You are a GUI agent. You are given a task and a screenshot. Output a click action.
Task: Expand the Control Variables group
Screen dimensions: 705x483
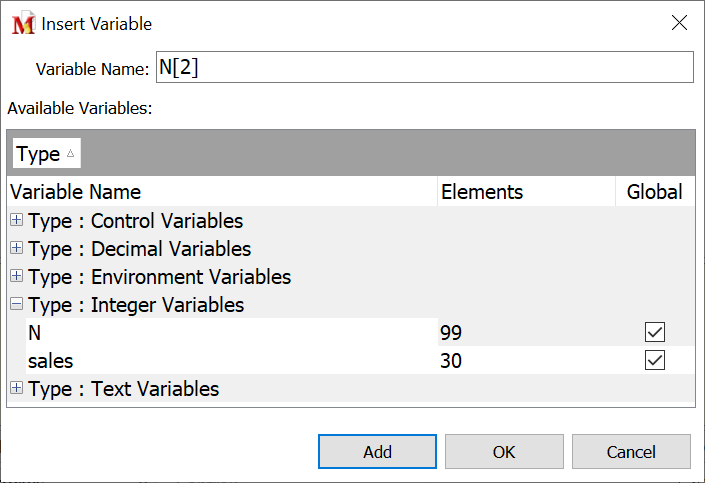[x=17, y=221]
